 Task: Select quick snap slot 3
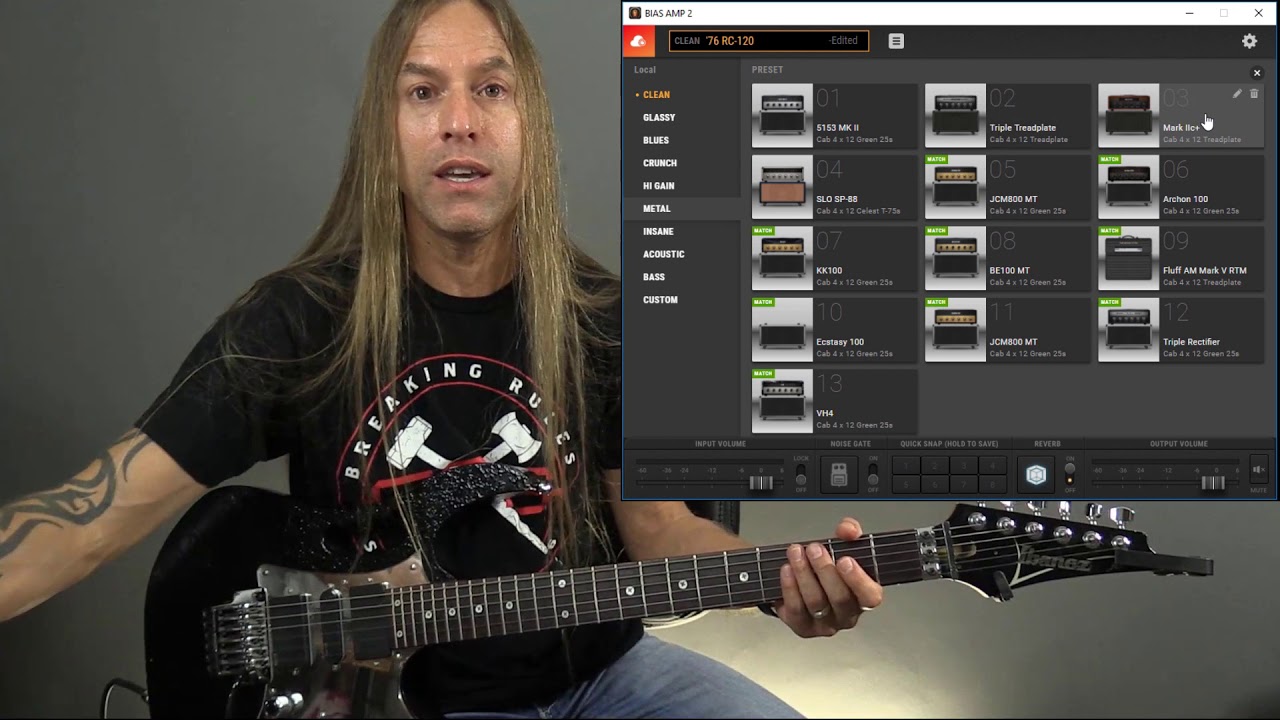coord(964,465)
